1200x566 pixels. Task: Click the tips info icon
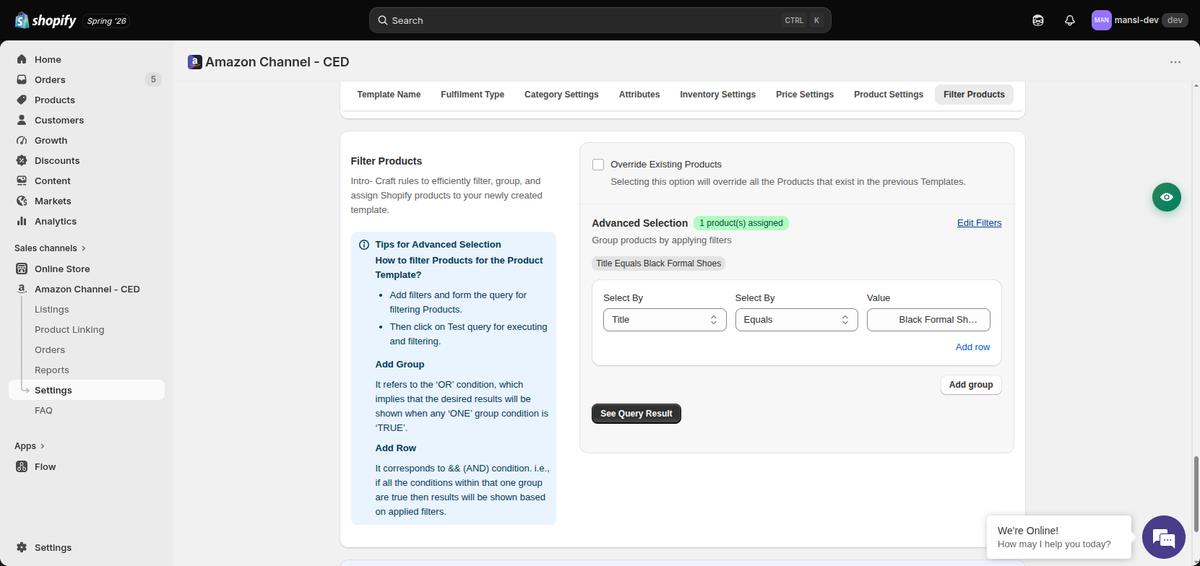click(364, 245)
